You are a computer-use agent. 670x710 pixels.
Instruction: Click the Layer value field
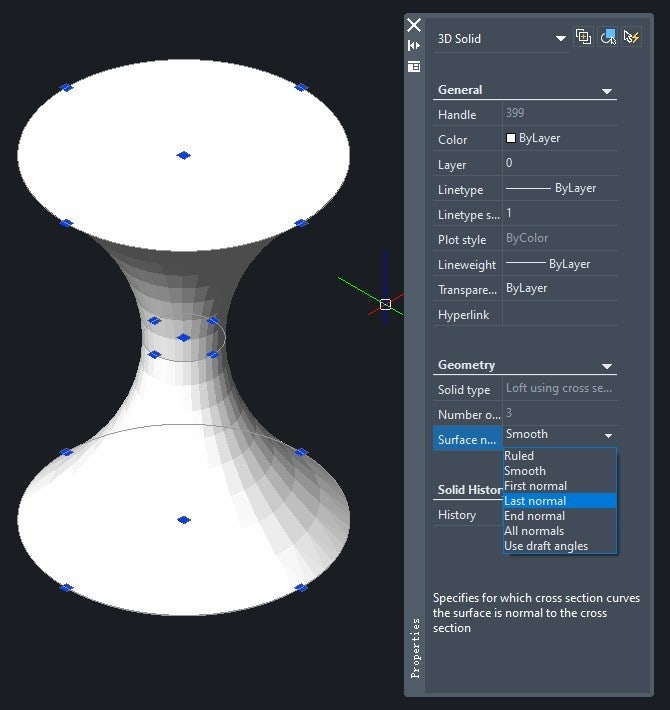coord(560,163)
